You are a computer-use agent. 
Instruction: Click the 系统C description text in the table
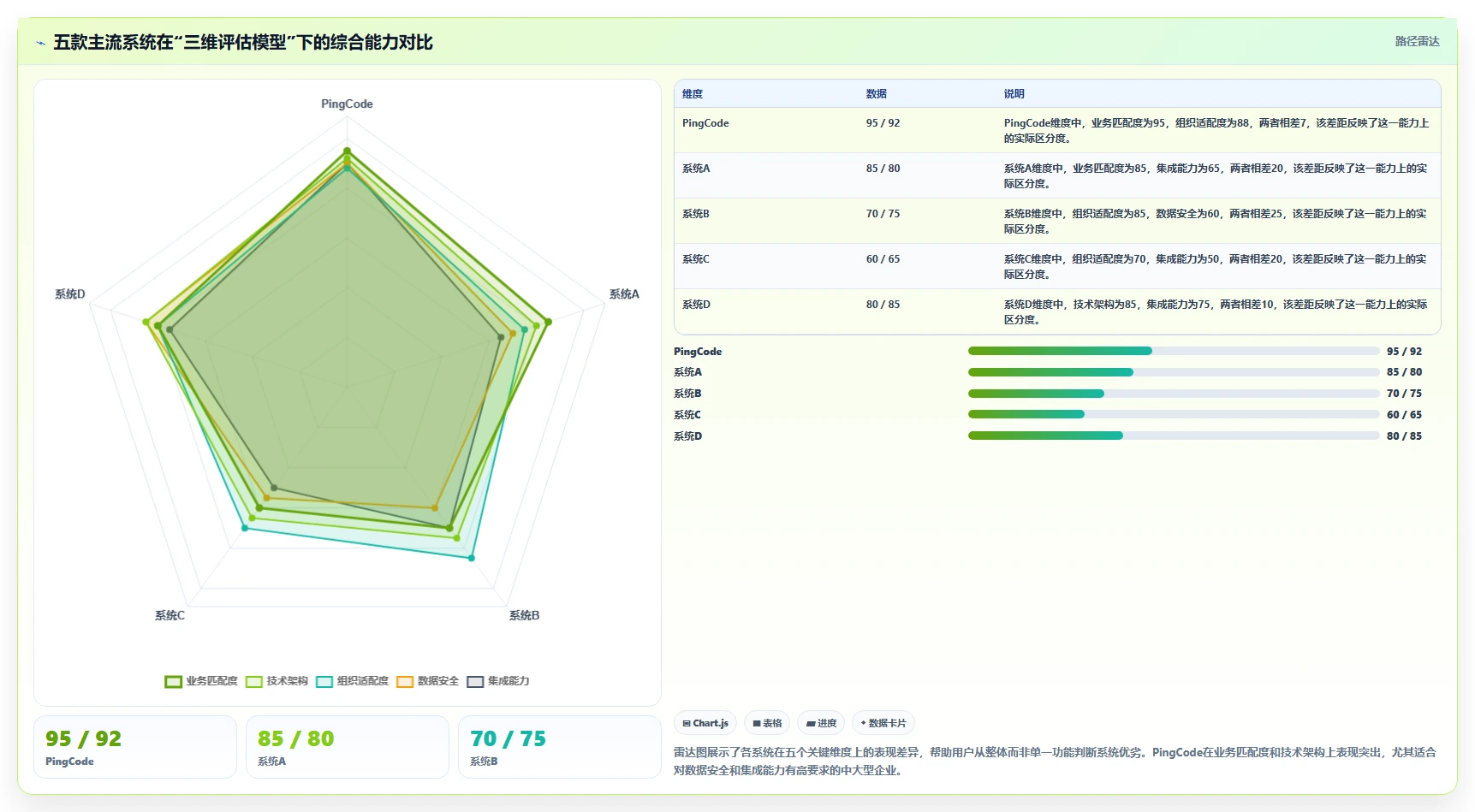click(x=1216, y=267)
